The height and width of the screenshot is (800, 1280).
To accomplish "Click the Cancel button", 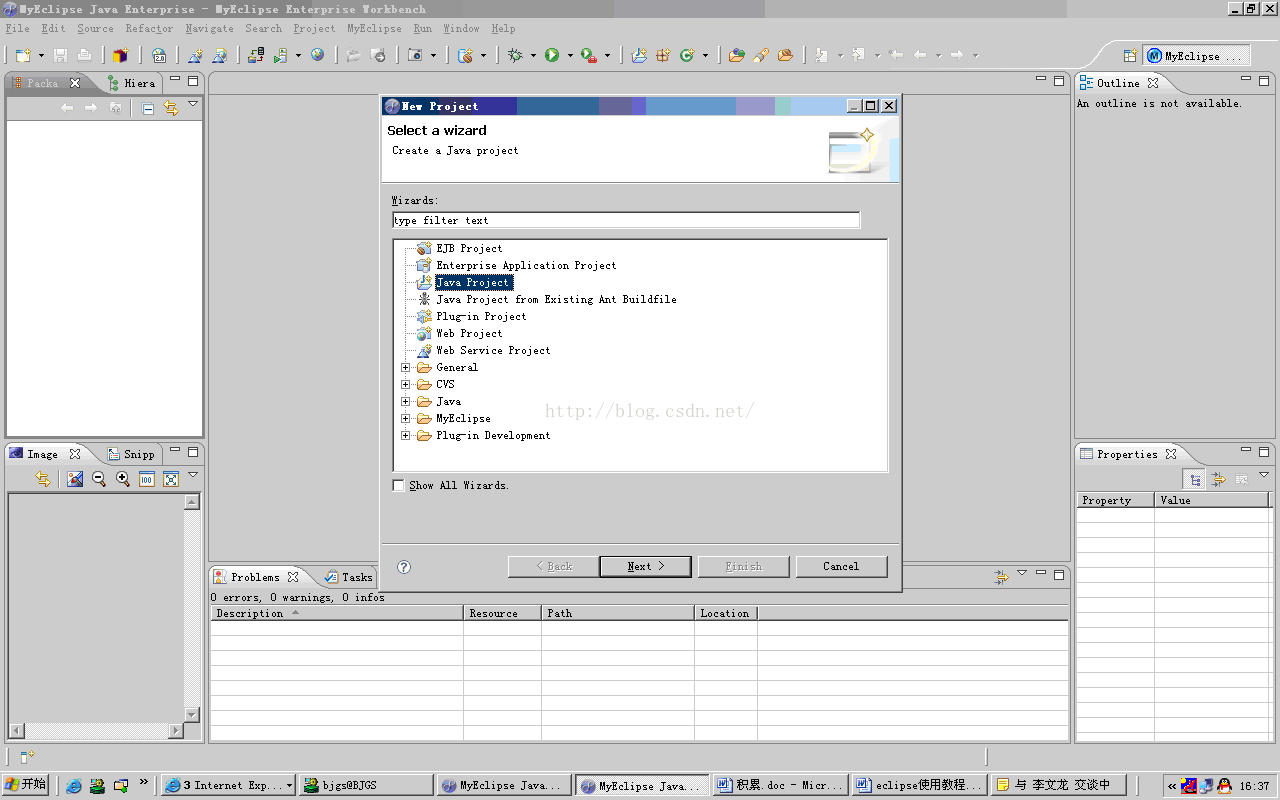I will click(x=841, y=566).
